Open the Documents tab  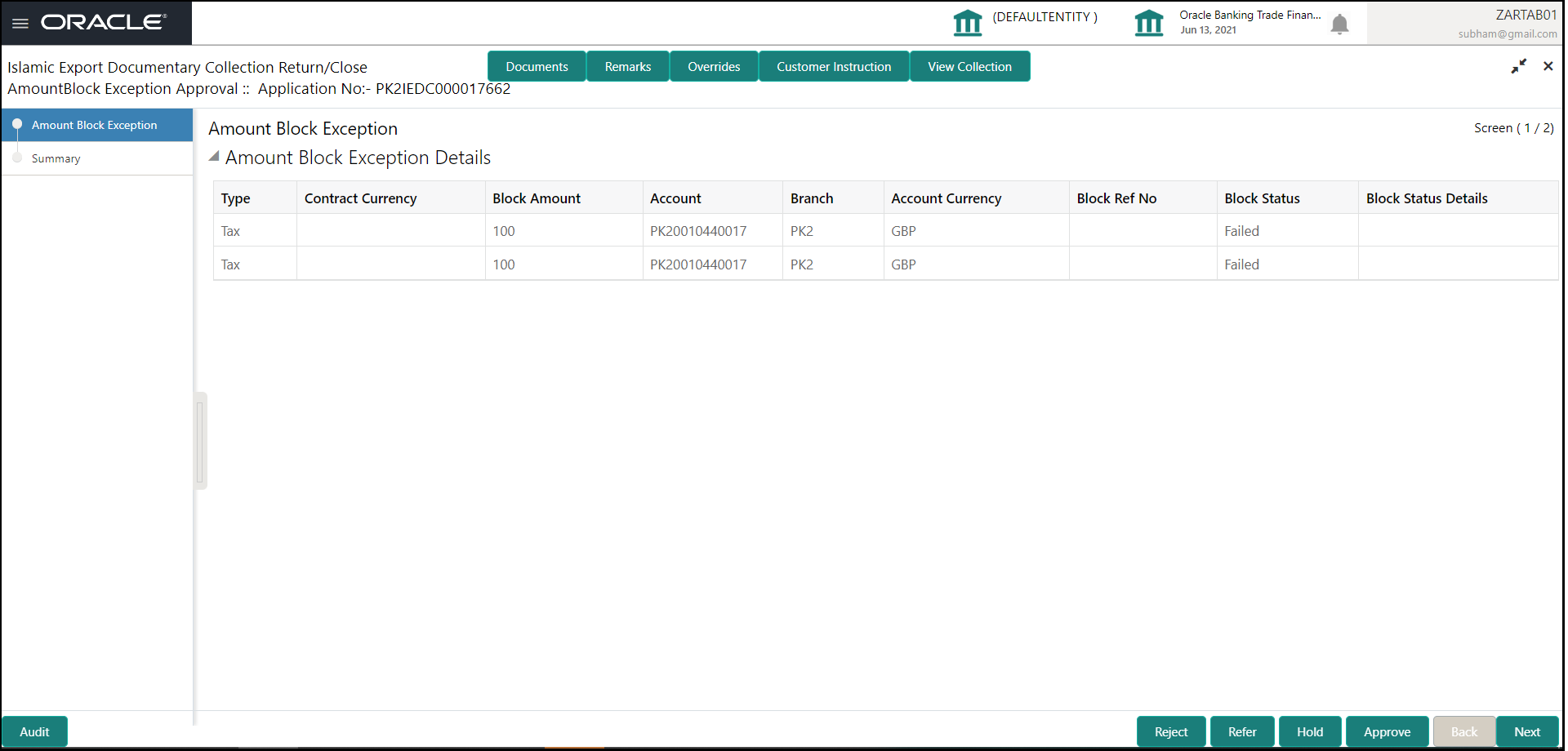pyautogui.click(x=537, y=66)
